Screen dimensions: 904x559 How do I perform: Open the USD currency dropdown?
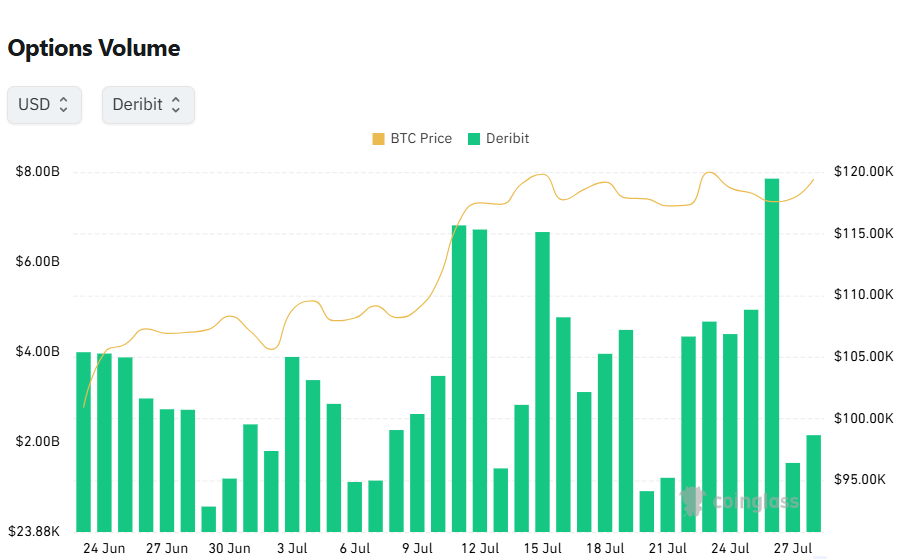click(44, 105)
